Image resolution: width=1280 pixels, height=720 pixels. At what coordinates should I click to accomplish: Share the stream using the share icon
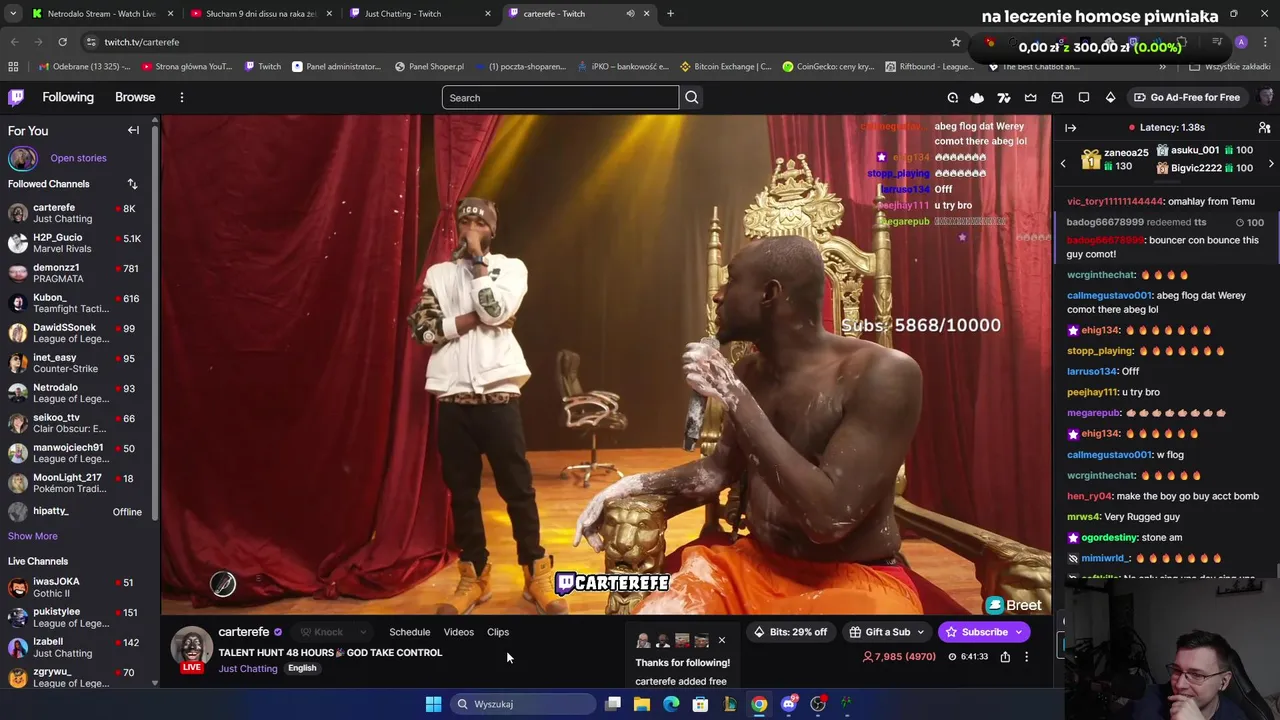tap(1005, 657)
